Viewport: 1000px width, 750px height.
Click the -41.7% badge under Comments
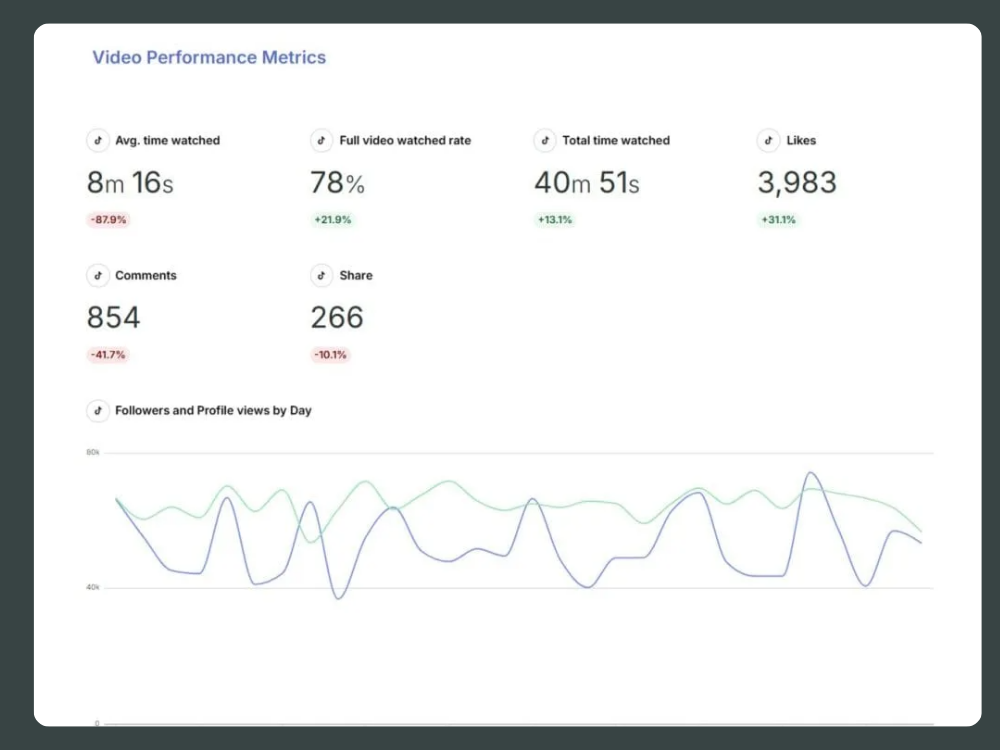(108, 355)
